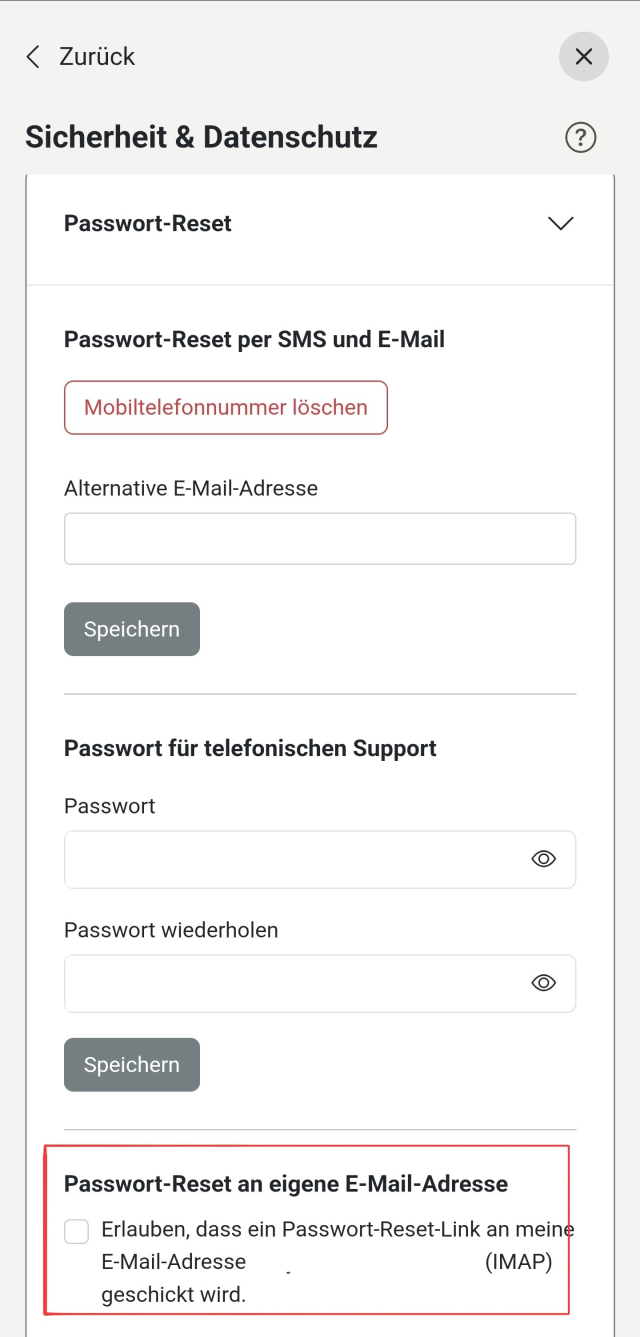Click the Passwort wiederholen field label
640x1337 pixels.
click(171, 930)
